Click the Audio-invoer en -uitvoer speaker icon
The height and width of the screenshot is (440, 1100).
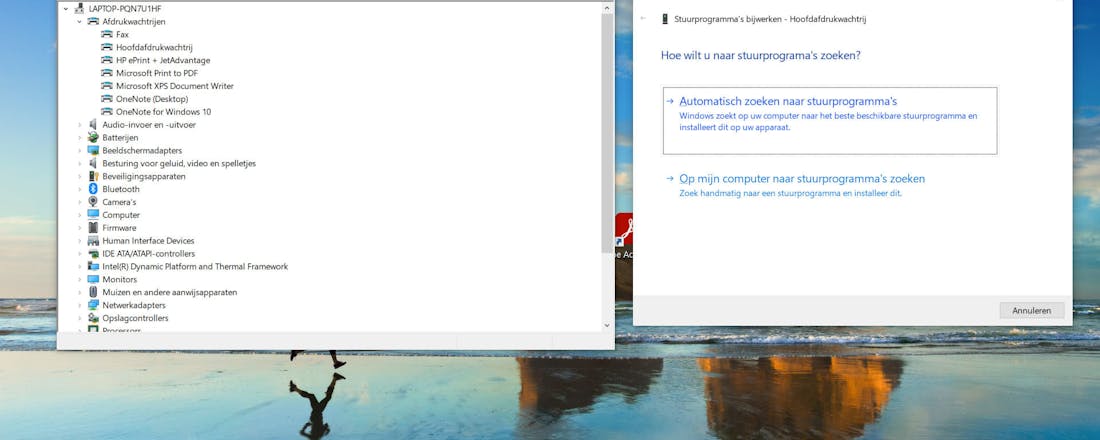coord(93,124)
